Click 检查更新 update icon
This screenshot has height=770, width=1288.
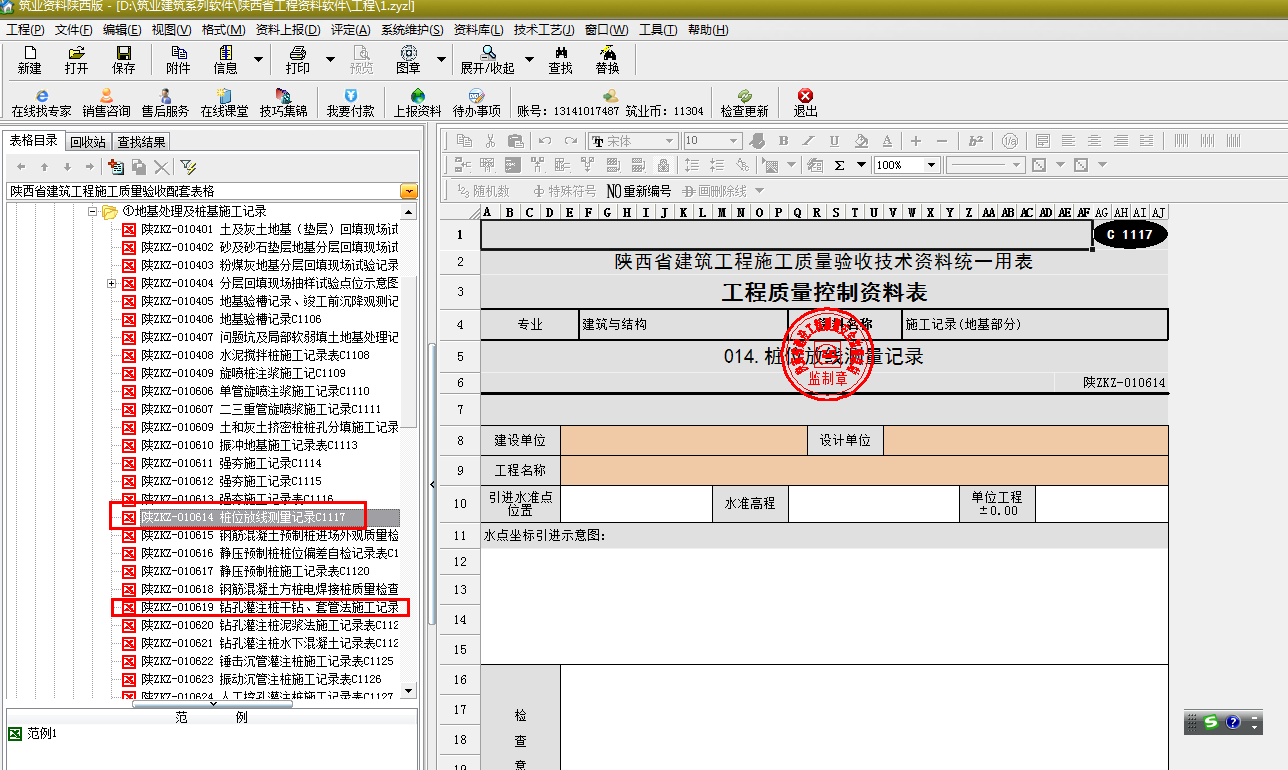[744, 102]
